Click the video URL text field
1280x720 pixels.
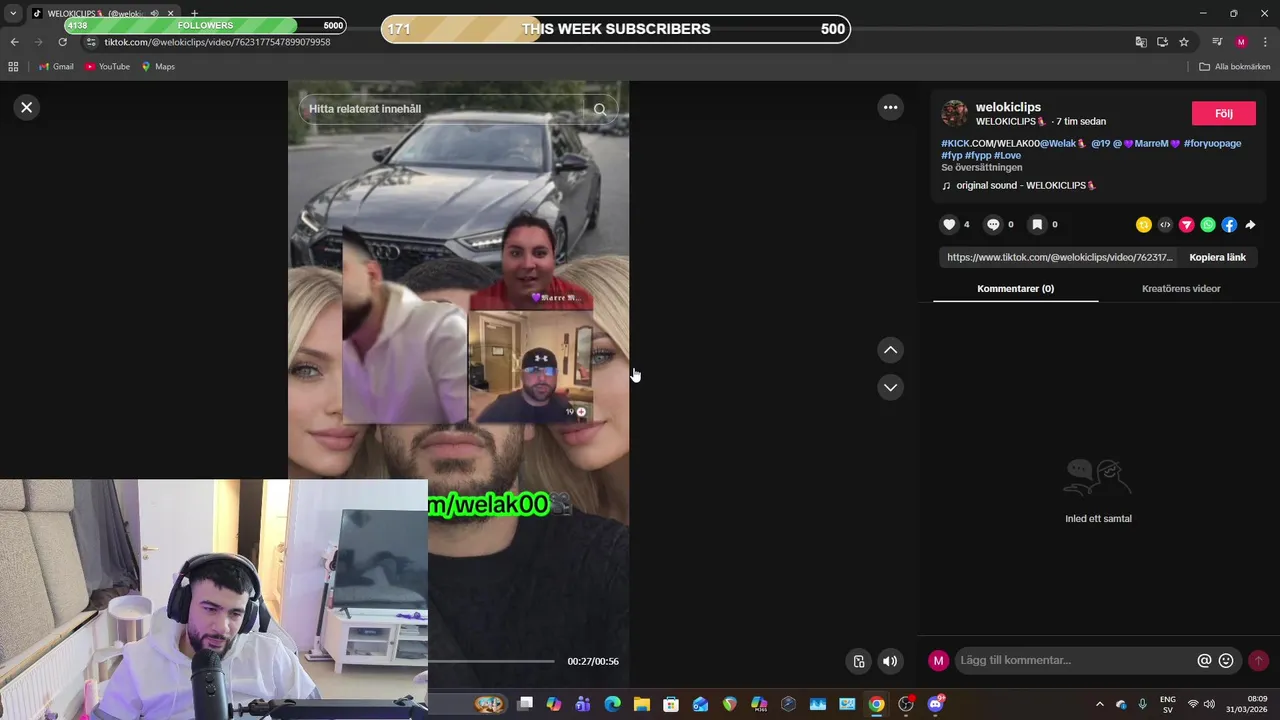tap(1060, 257)
